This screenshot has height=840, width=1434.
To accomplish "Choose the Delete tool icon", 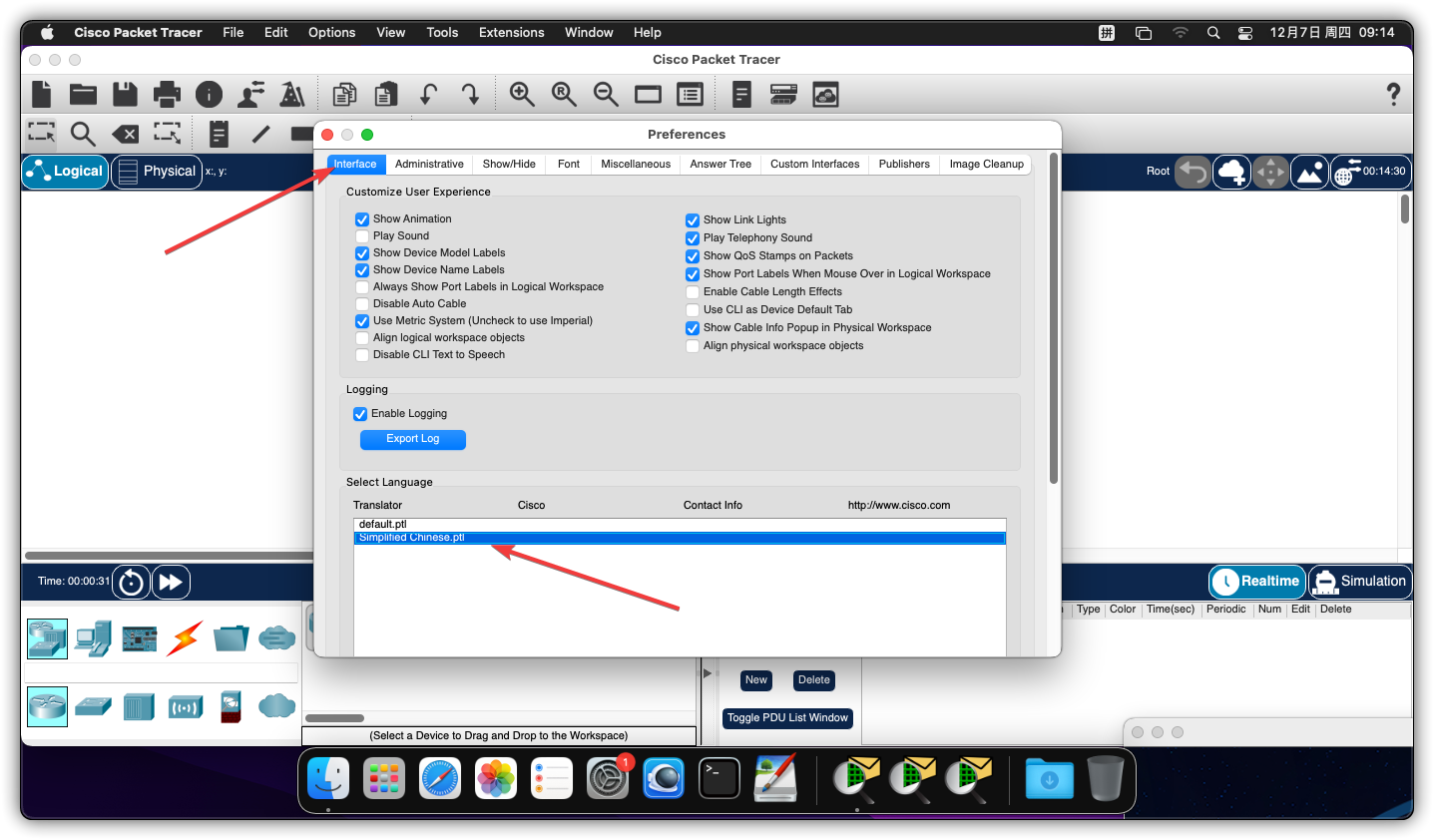I will 125,134.
